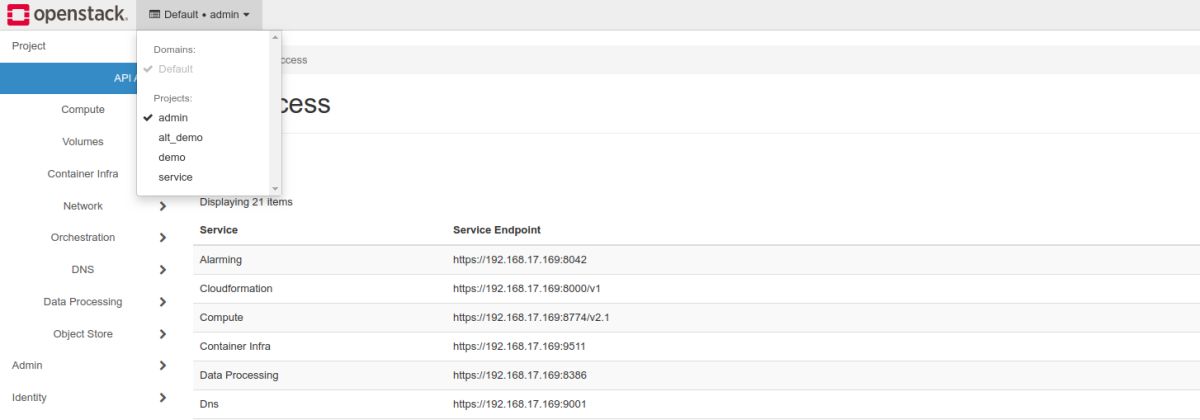Expand the Orchestration chevron arrow

pyautogui.click(x=163, y=238)
